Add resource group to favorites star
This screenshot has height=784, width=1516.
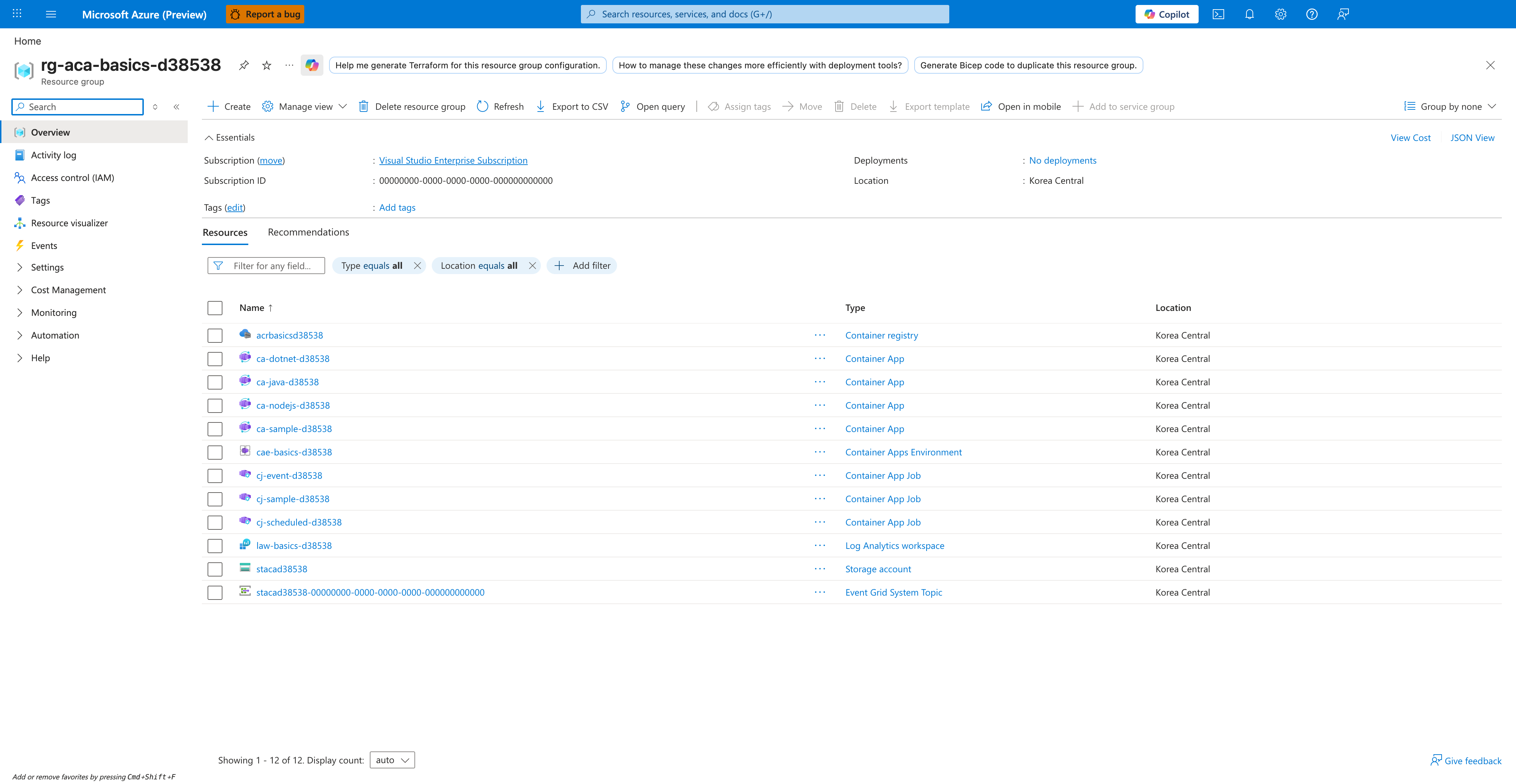coord(267,65)
